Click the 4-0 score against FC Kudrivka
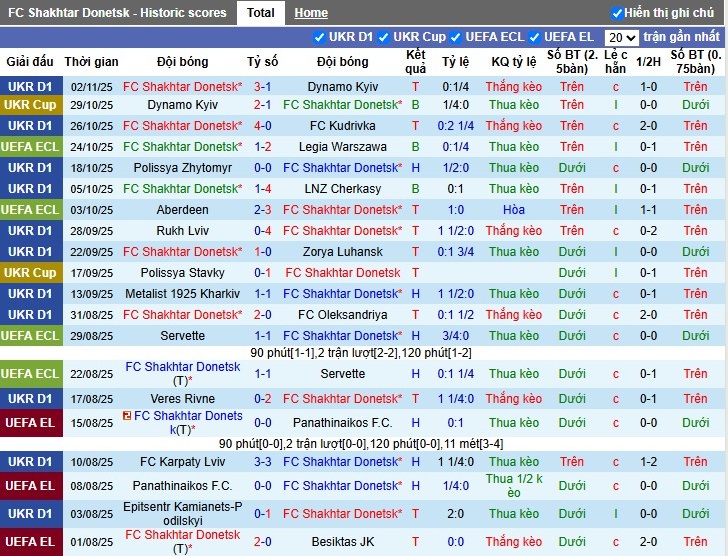The width and height of the screenshot is (728, 556). (x=262, y=126)
